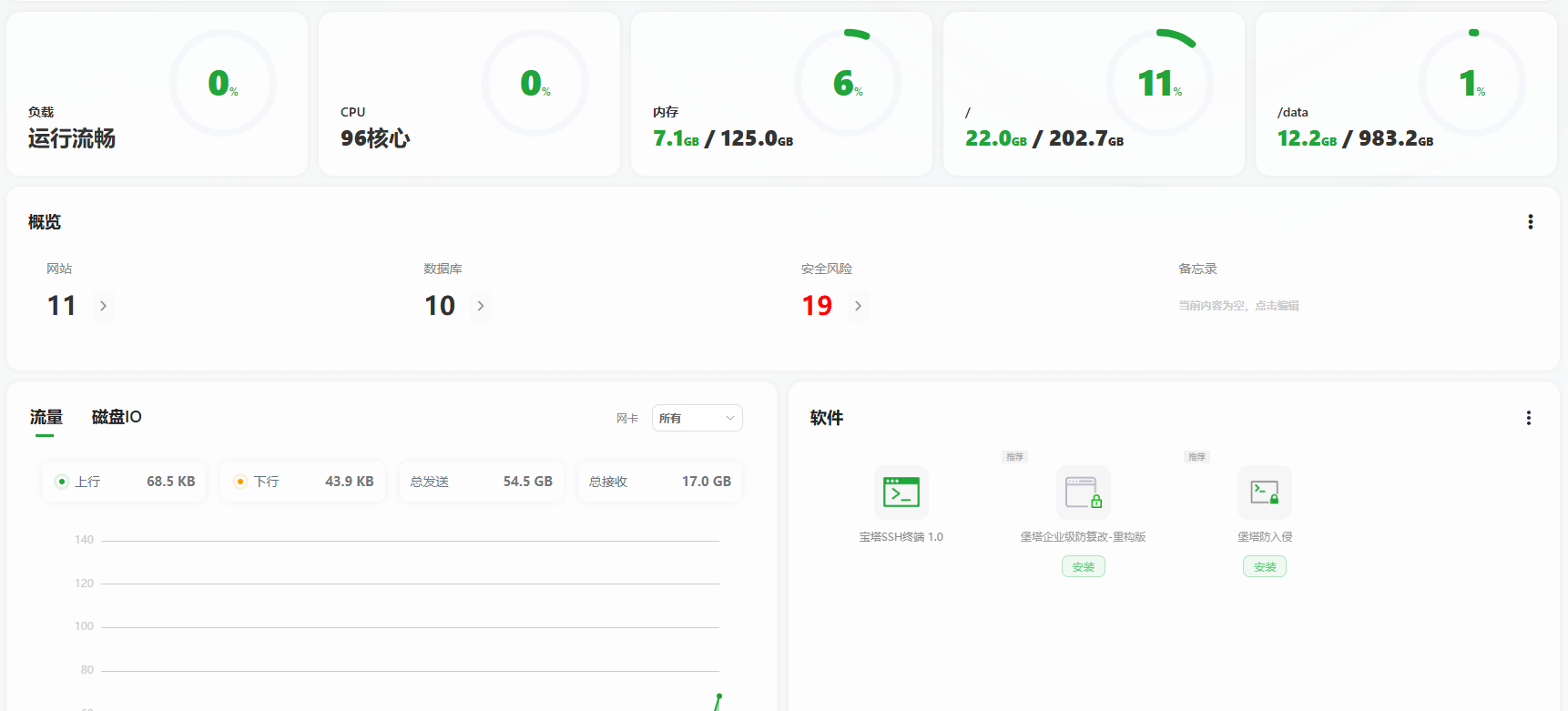Open the 软件 panel three-dot menu
The image size is (1568, 711).
click(1528, 418)
